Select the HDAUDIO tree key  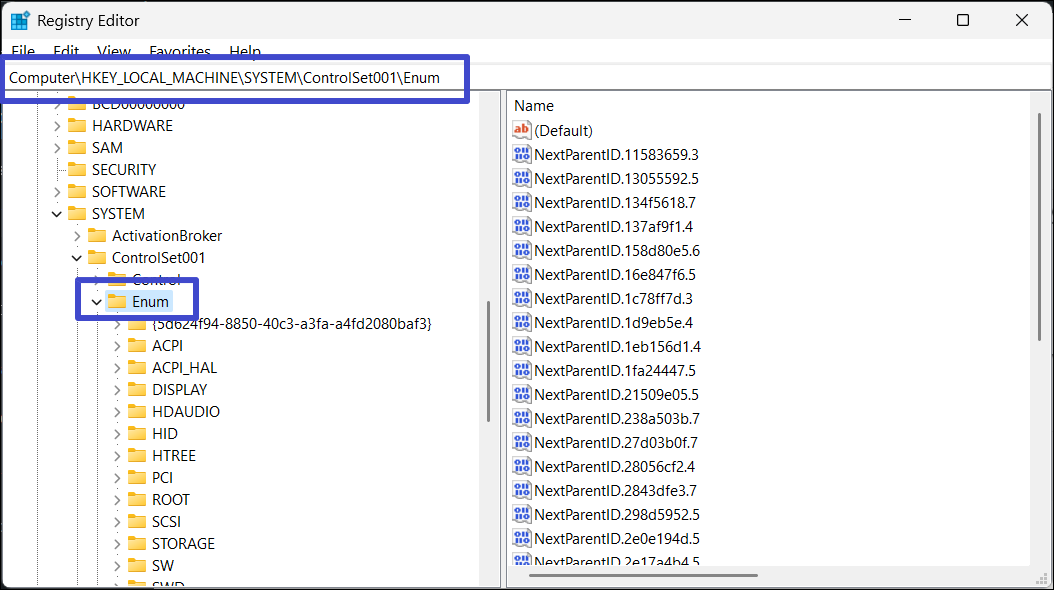[x=185, y=412]
